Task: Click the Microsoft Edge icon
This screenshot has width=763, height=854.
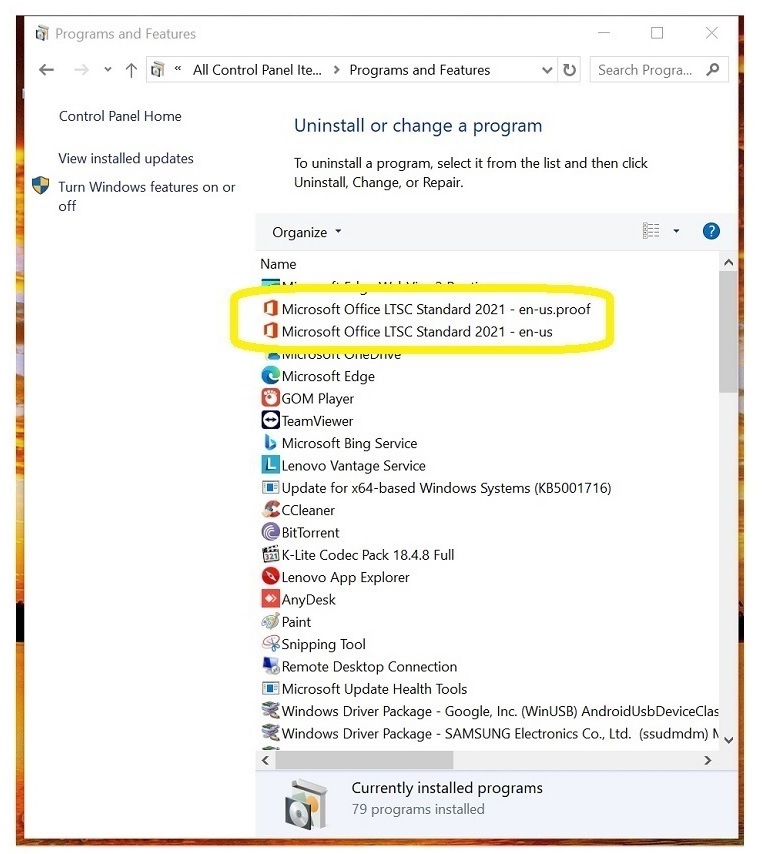Action: click(x=271, y=376)
